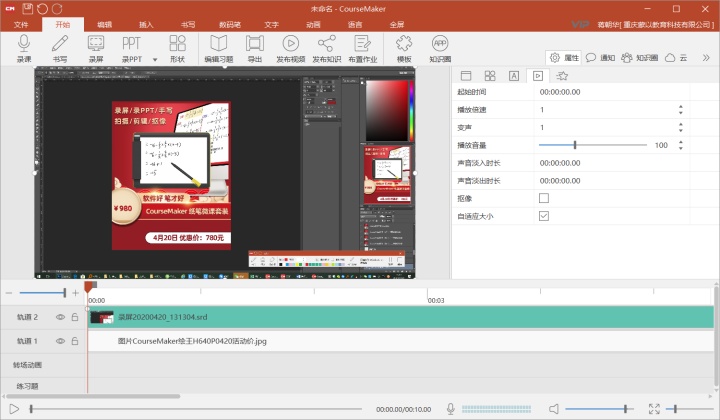Screen dimensions: 720x420
Task: Click the preview zoom slider at bottom right
Action: pyautogui.click(x=690, y=409)
